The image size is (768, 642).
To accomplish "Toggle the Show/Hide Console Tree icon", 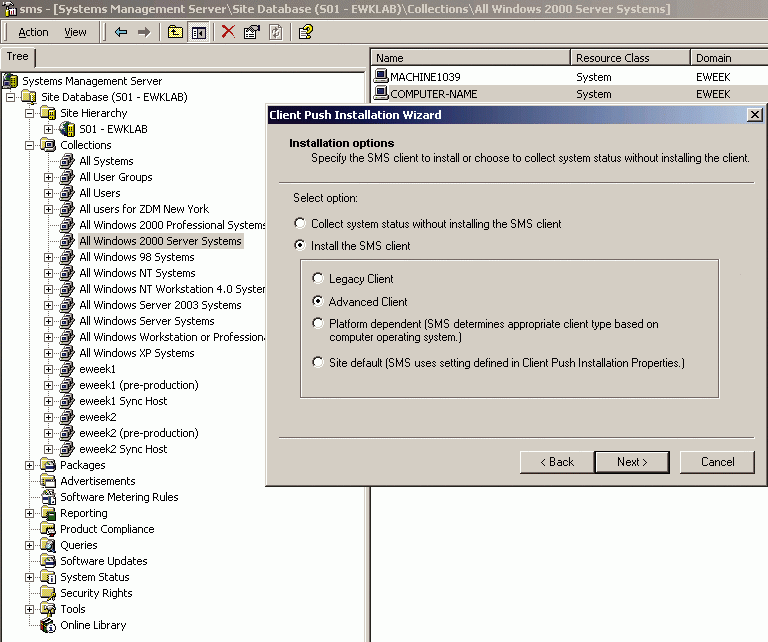I will (x=199, y=32).
